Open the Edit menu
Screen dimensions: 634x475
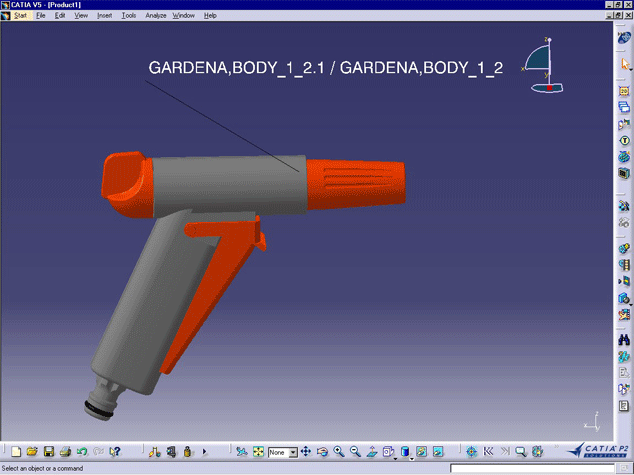(60, 15)
